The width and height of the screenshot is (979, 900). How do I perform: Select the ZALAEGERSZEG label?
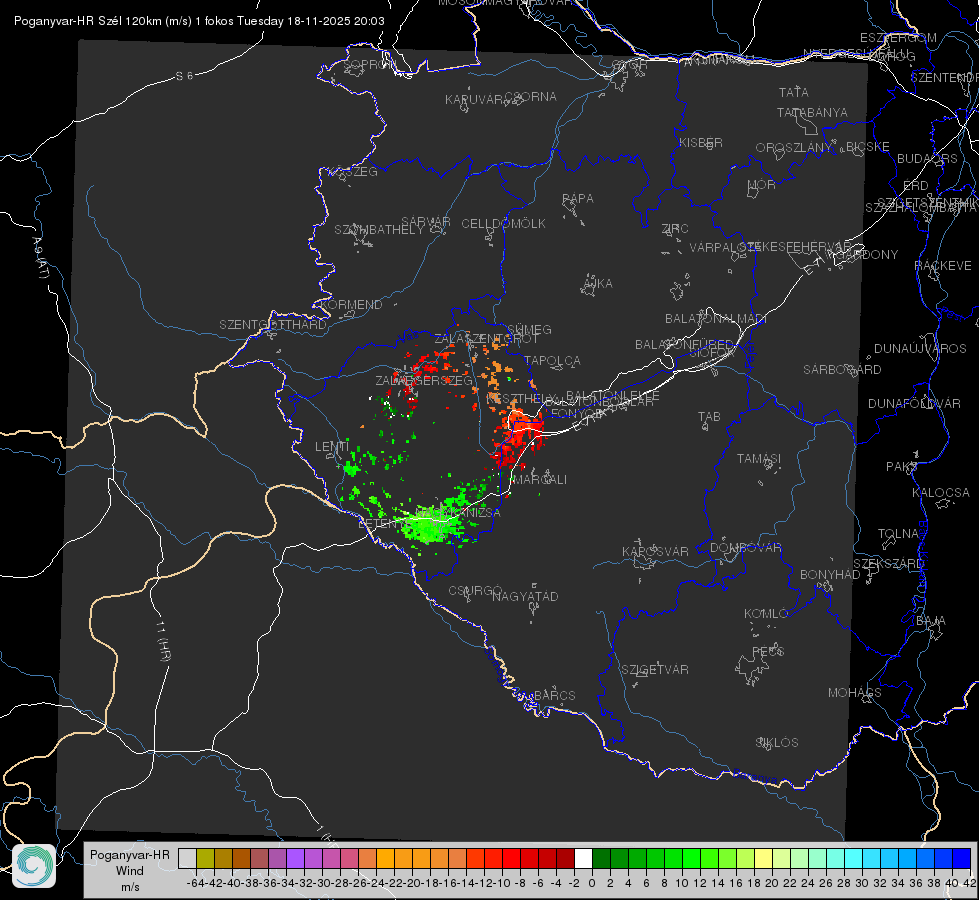(424, 380)
